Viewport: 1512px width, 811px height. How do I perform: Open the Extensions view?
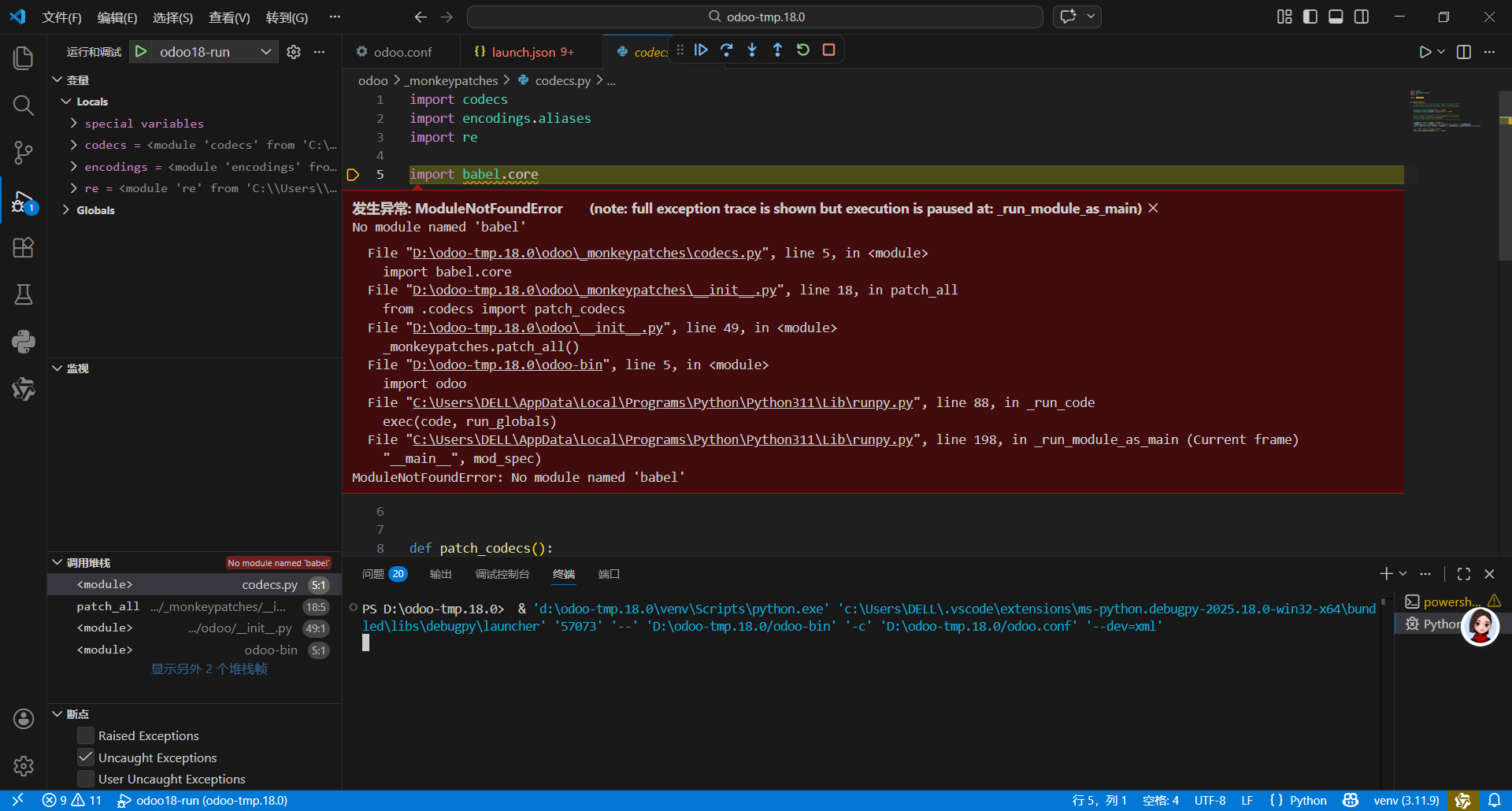click(24, 248)
